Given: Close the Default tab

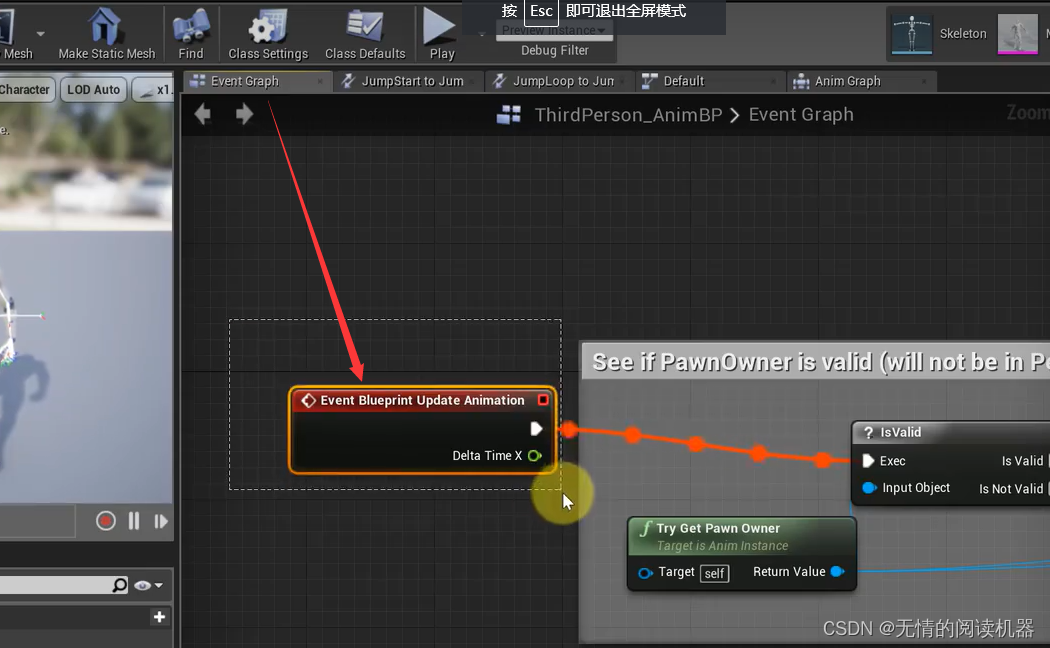Looking at the screenshot, I should pos(773,82).
